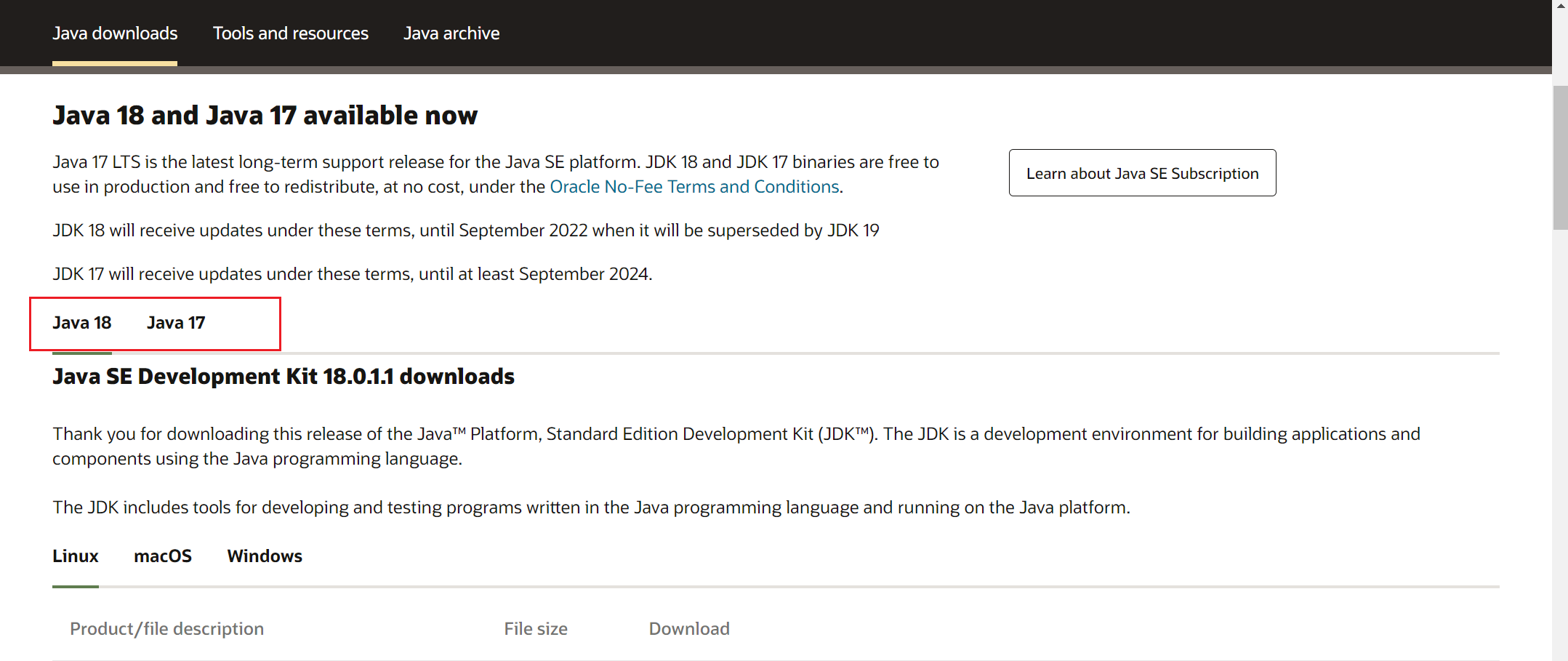Viewport: 1568px width, 661px height.
Task: Switch to the Windows downloads tab
Action: tap(265, 556)
